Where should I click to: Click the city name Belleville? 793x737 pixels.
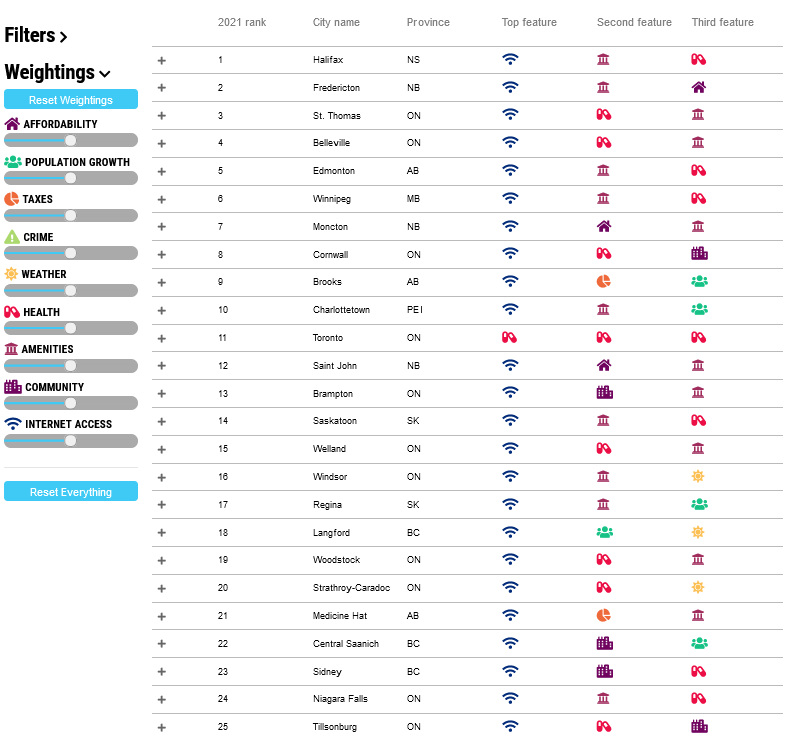click(331, 143)
